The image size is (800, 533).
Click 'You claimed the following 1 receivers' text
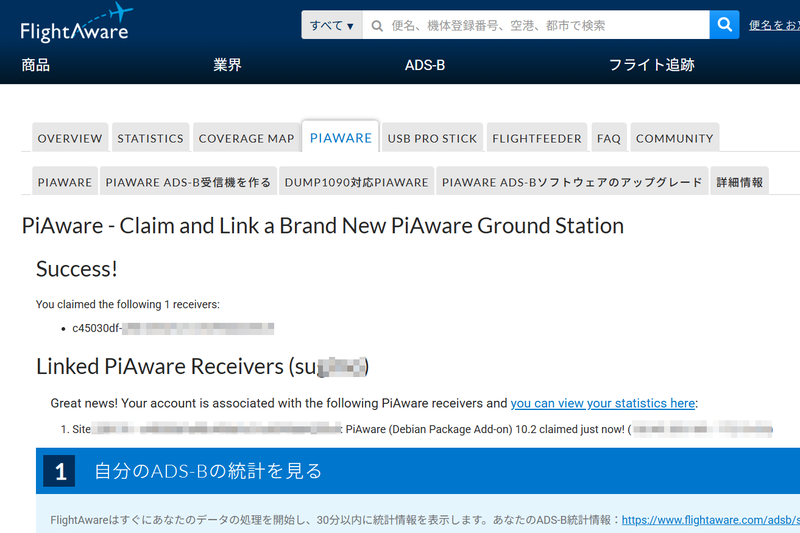point(128,304)
